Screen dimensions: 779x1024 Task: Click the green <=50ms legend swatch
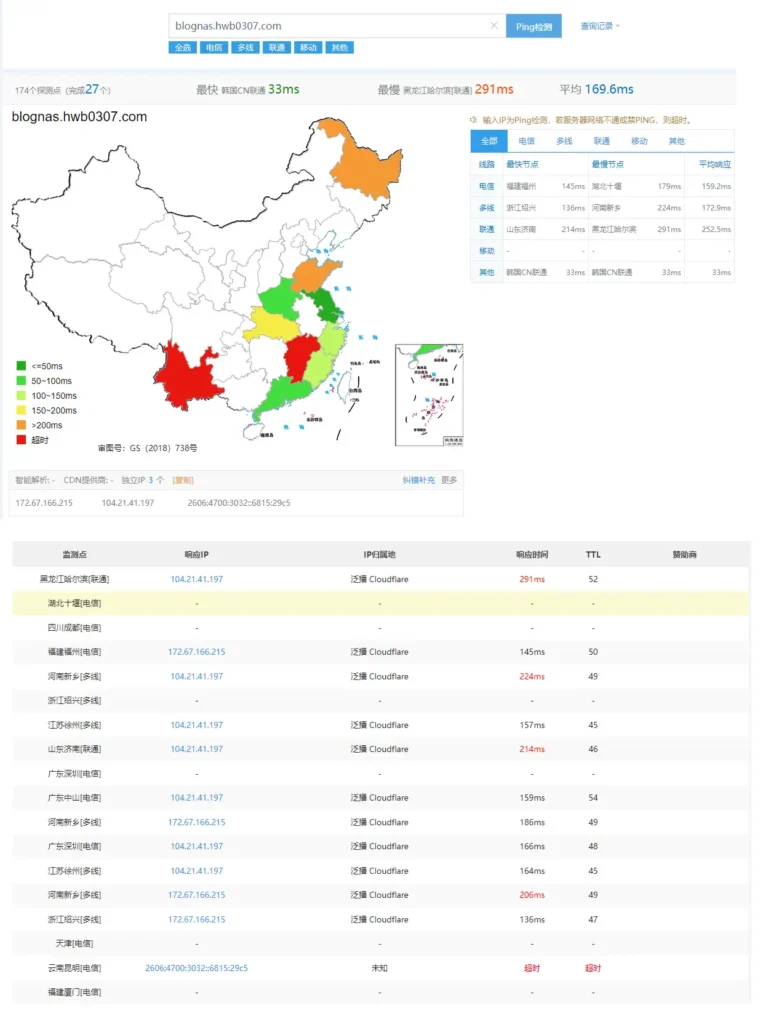click(x=21, y=365)
